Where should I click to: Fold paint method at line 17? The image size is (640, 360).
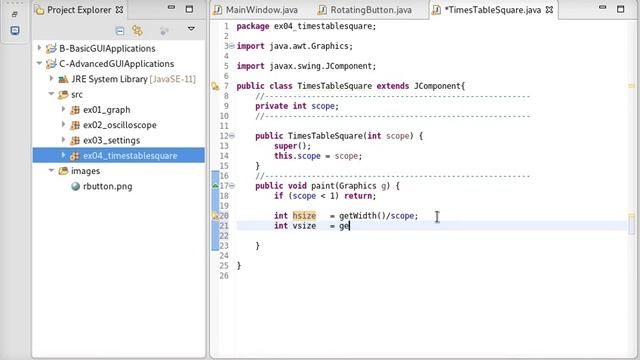[232, 186]
